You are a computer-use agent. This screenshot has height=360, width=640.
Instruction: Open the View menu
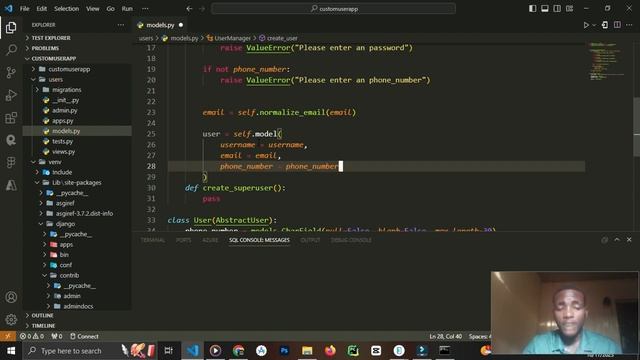(93, 9)
